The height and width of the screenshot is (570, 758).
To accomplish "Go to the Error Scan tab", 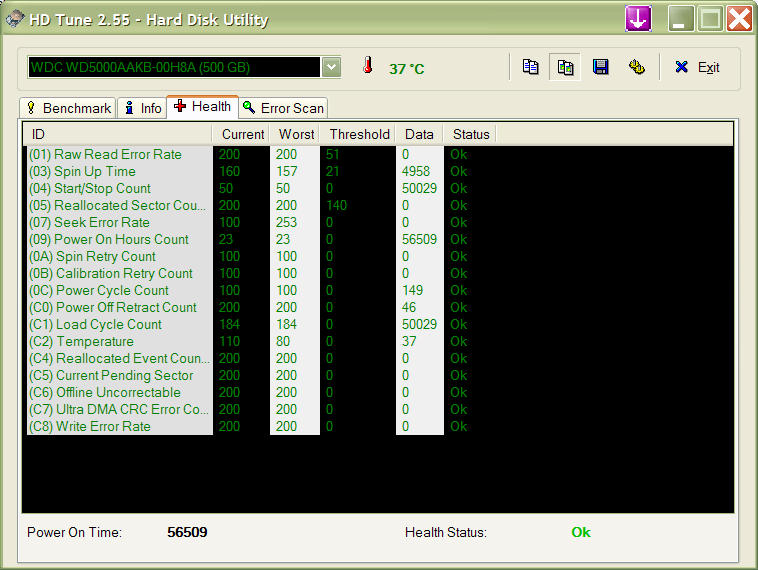I will point(283,108).
